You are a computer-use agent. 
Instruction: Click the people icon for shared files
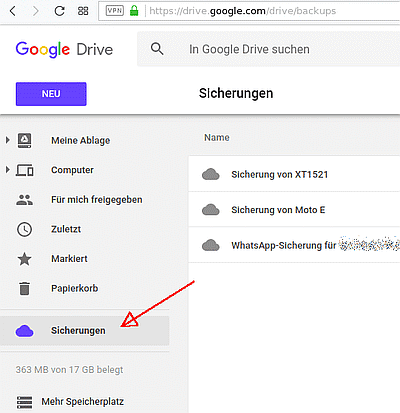pyautogui.click(x=25, y=200)
